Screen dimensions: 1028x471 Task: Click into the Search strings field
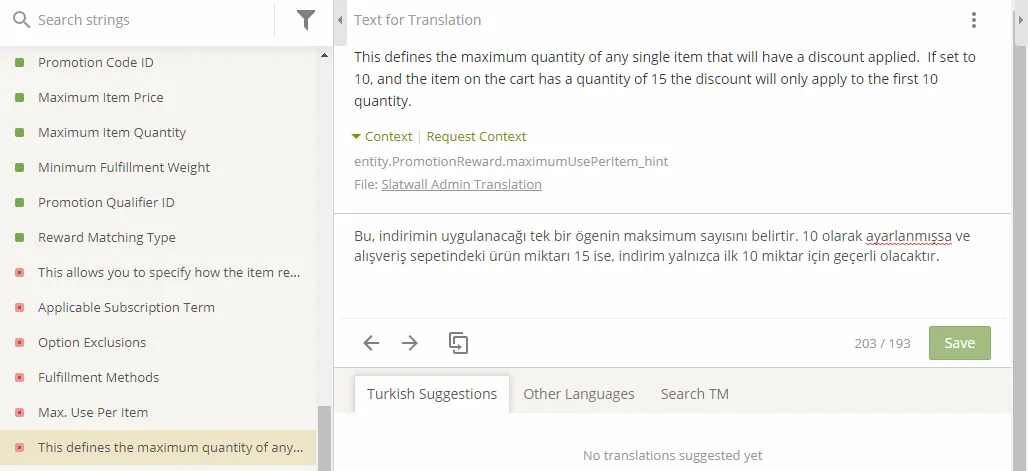pyautogui.click(x=154, y=20)
